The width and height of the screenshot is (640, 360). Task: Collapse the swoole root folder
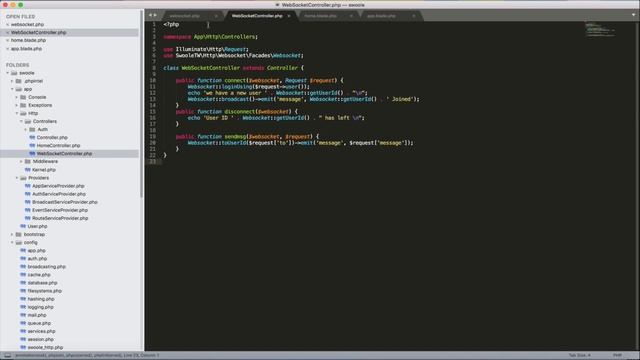[x=8, y=73]
